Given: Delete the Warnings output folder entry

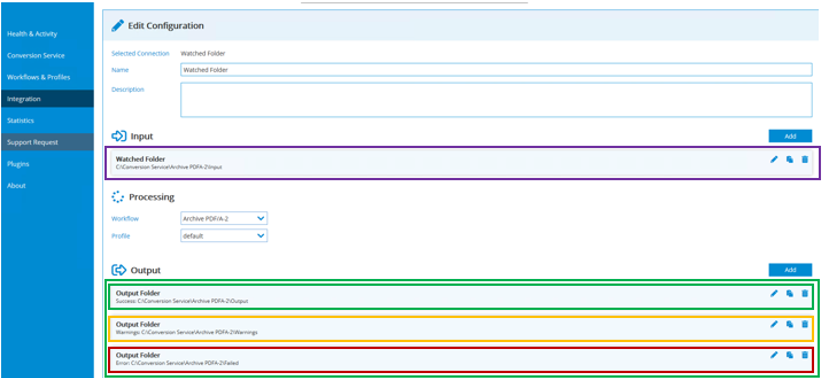Looking at the screenshot, I should [804, 324].
